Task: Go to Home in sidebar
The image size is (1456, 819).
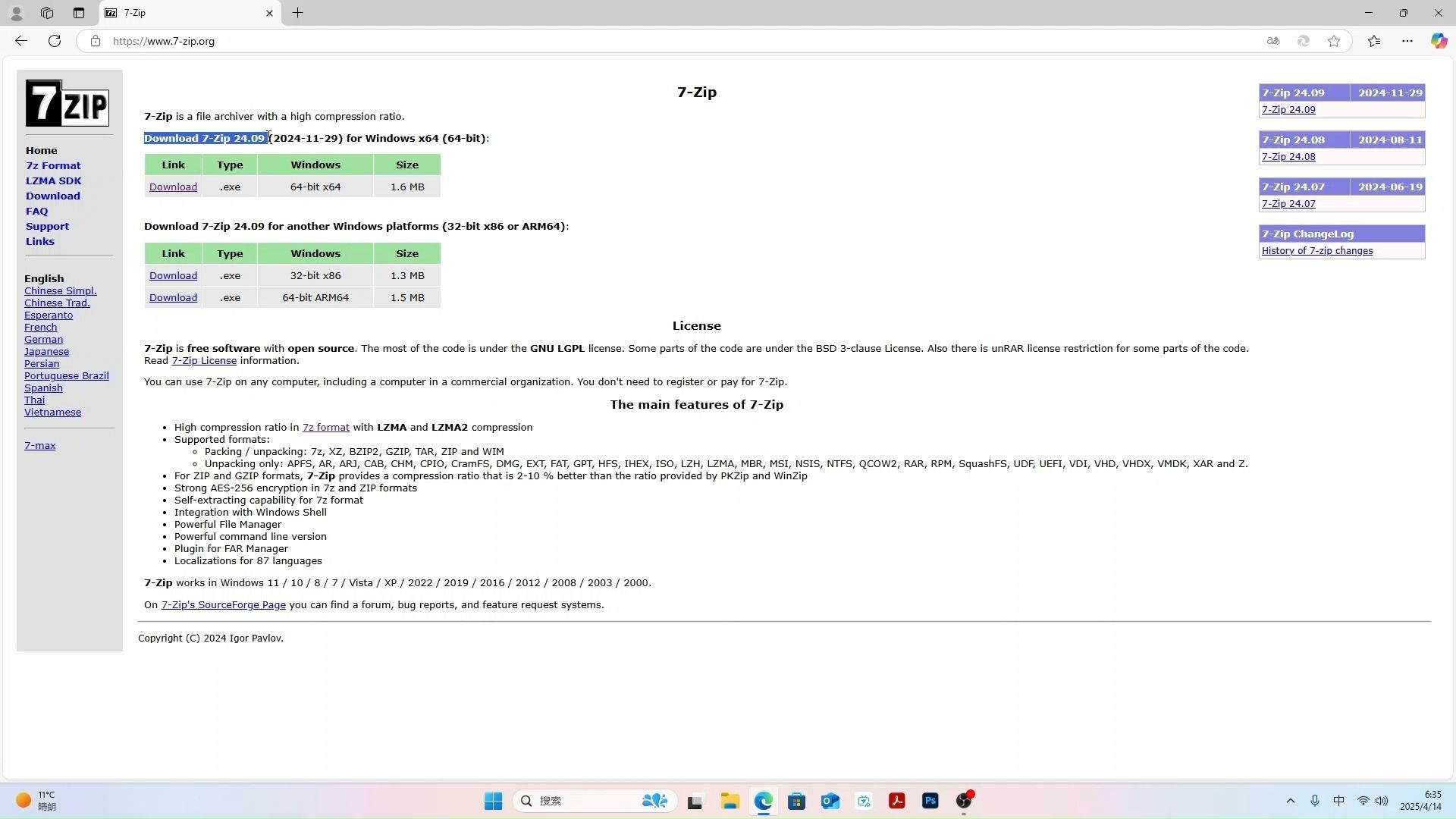Action: [x=41, y=150]
